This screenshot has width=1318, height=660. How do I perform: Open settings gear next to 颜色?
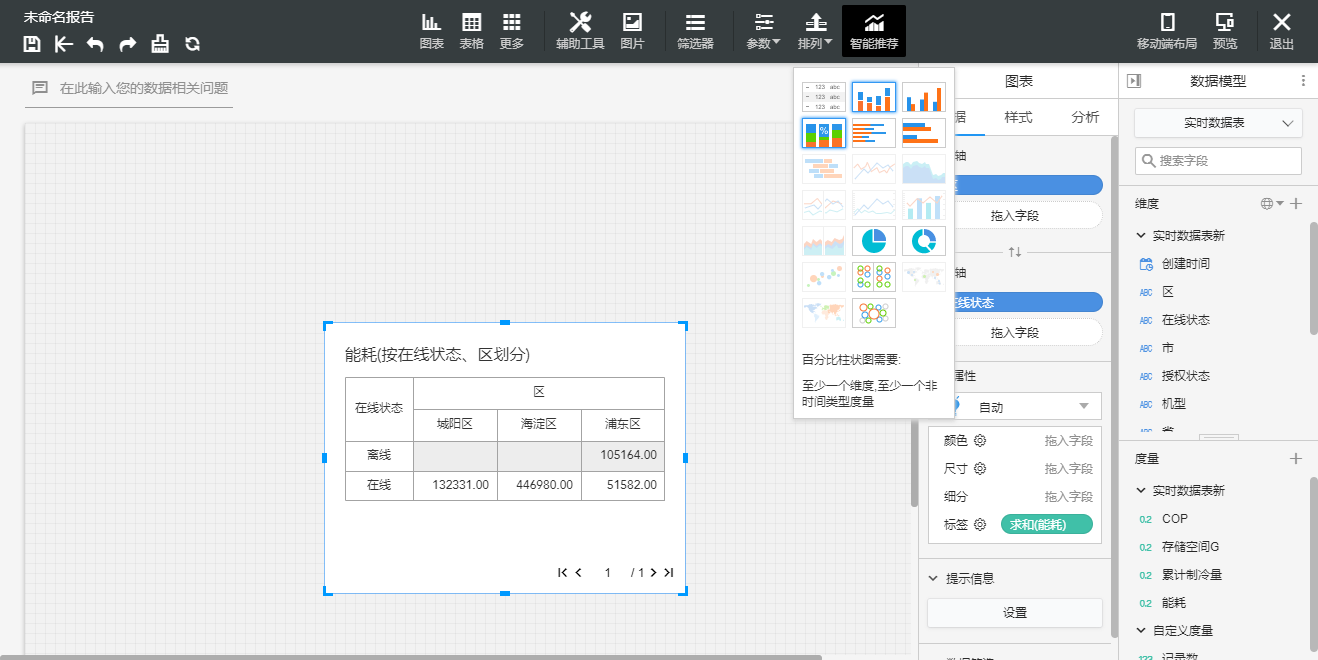(x=980, y=440)
